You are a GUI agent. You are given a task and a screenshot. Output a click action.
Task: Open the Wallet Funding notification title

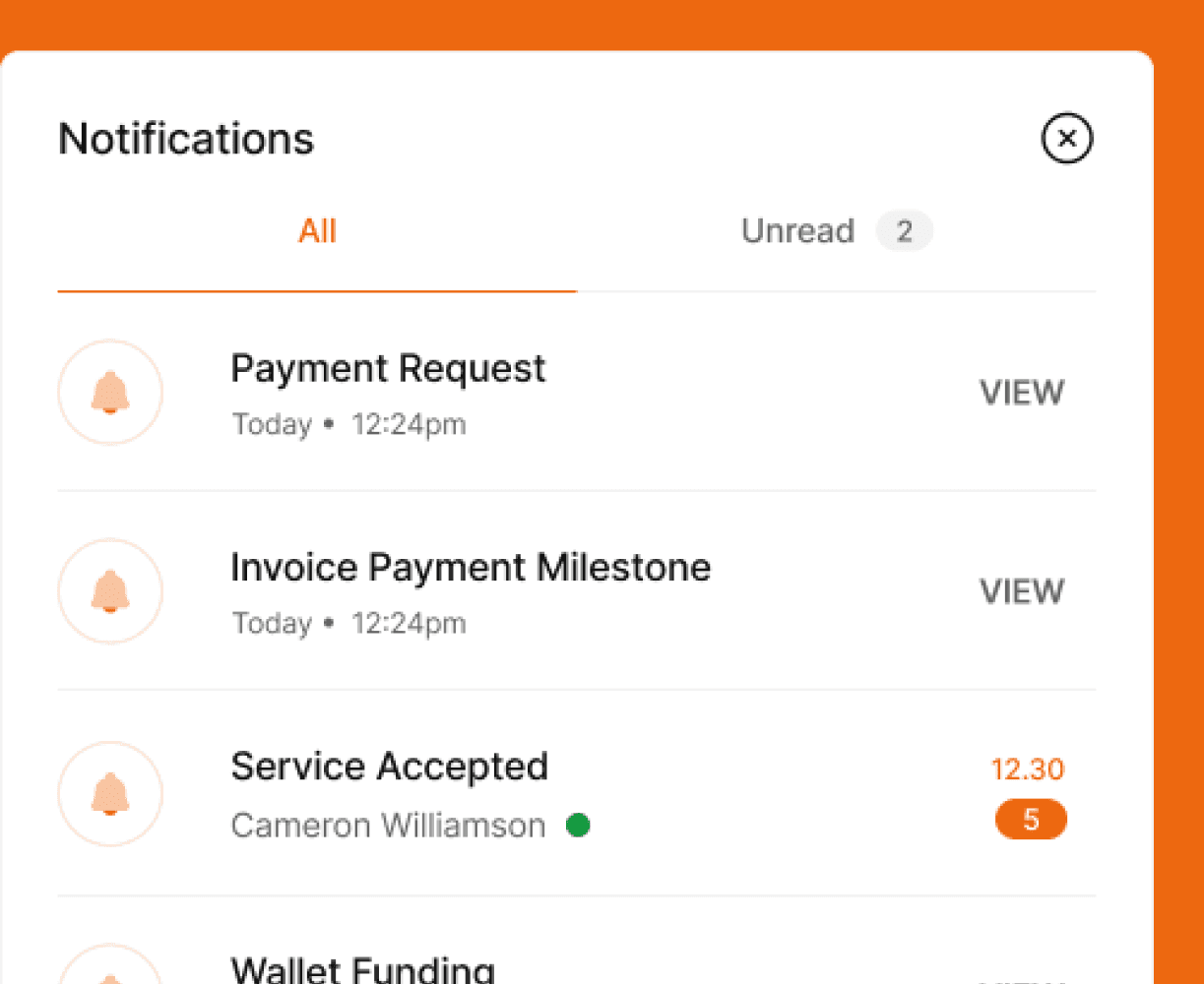(x=362, y=969)
